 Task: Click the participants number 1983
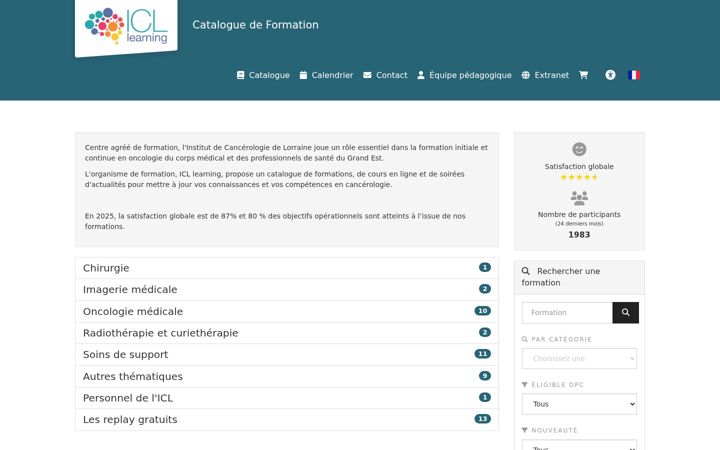pos(579,235)
